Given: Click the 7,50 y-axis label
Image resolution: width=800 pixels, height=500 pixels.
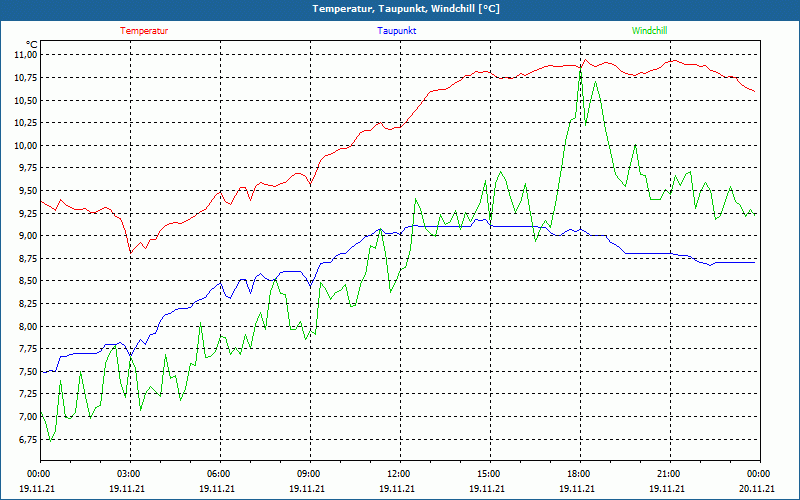Looking at the screenshot, I should pos(27,371).
